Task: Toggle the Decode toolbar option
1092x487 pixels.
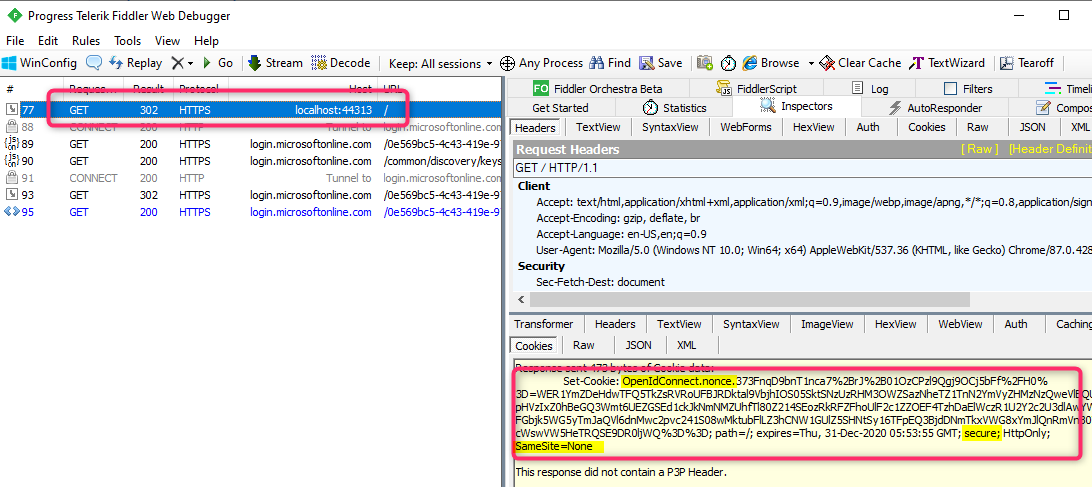Action: [x=341, y=63]
